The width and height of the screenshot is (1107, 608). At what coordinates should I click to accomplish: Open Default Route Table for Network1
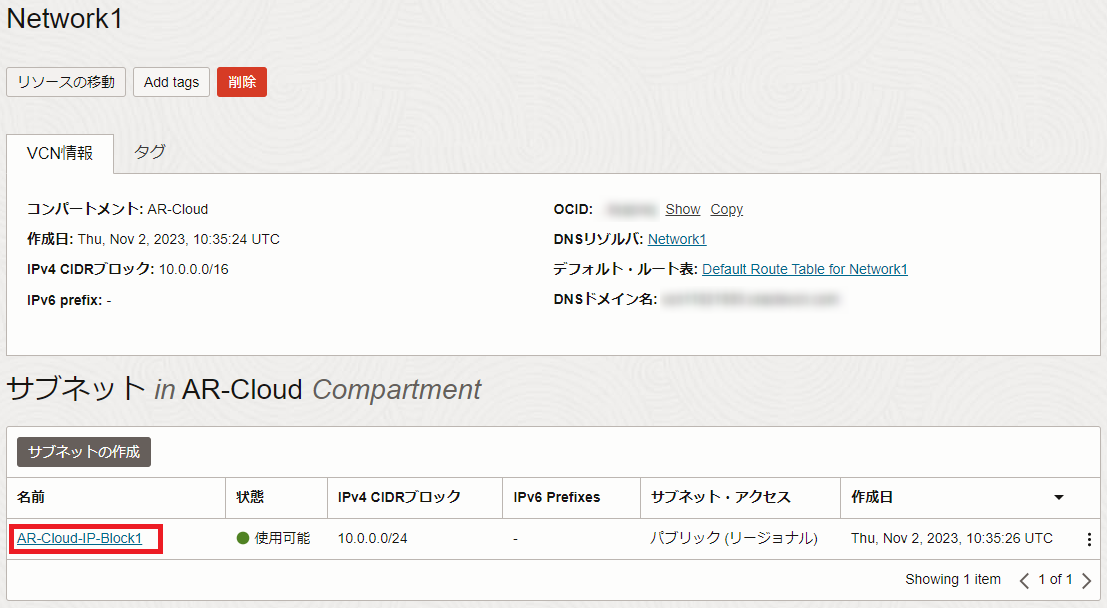coord(804,269)
